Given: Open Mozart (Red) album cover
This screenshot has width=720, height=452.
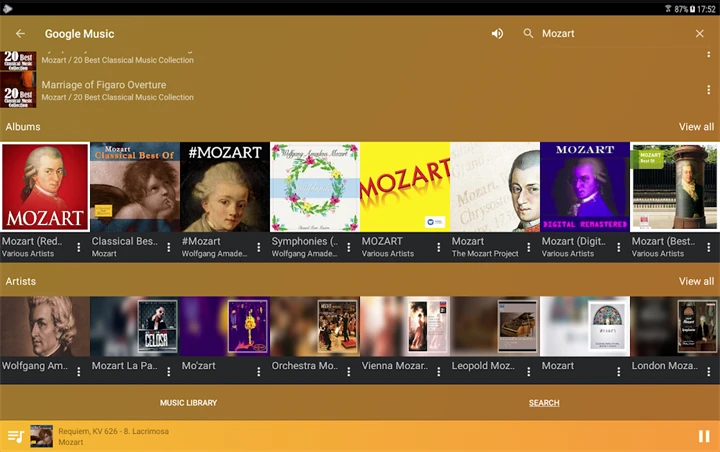Looking at the screenshot, I should click(x=45, y=187).
